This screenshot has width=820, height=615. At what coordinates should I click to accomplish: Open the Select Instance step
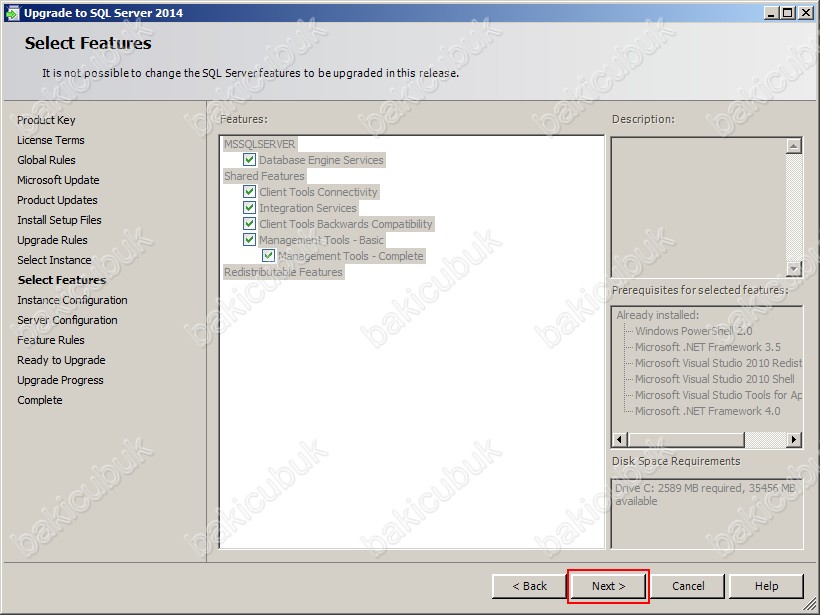pyautogui.click(x=54, y=260)
